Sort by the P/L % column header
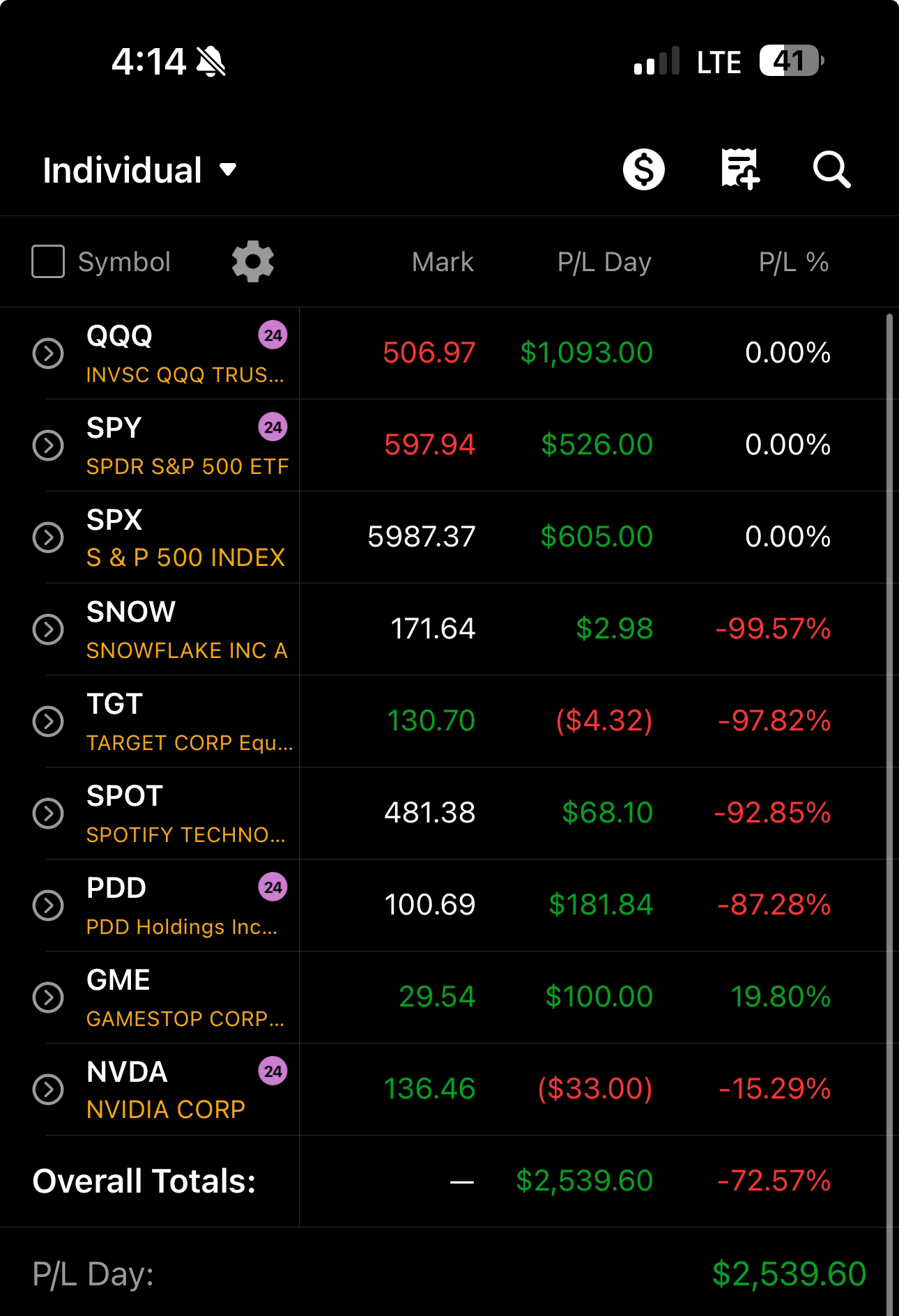 793,263
